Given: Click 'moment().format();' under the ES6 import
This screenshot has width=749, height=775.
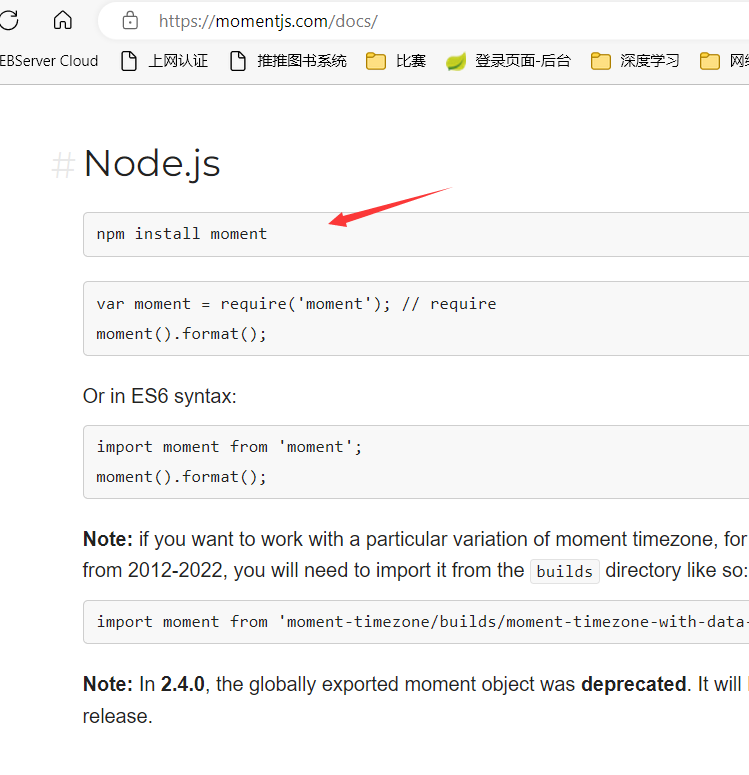Looking at the screenshot, I should click(181, 477).
